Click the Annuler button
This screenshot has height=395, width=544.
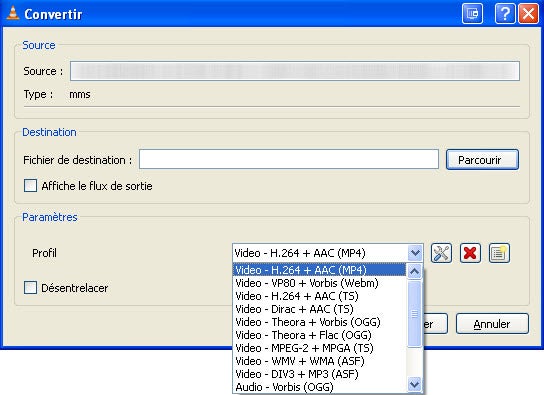pyautogui.click(x=492, y=324)
